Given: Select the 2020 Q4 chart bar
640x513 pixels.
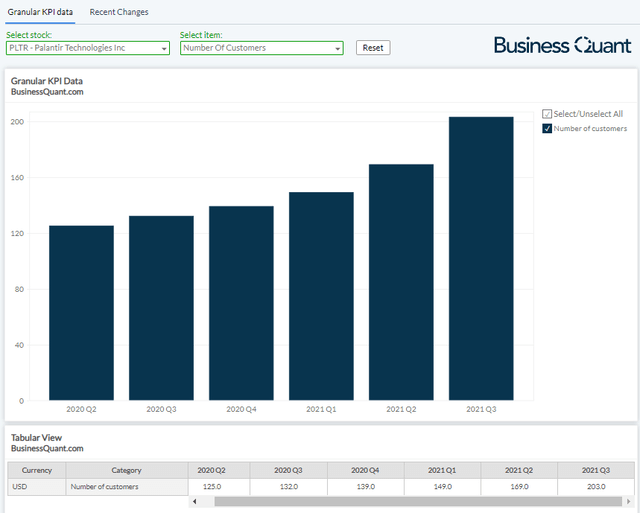Looking at the screenshot, I should click(x=241, y=303).
